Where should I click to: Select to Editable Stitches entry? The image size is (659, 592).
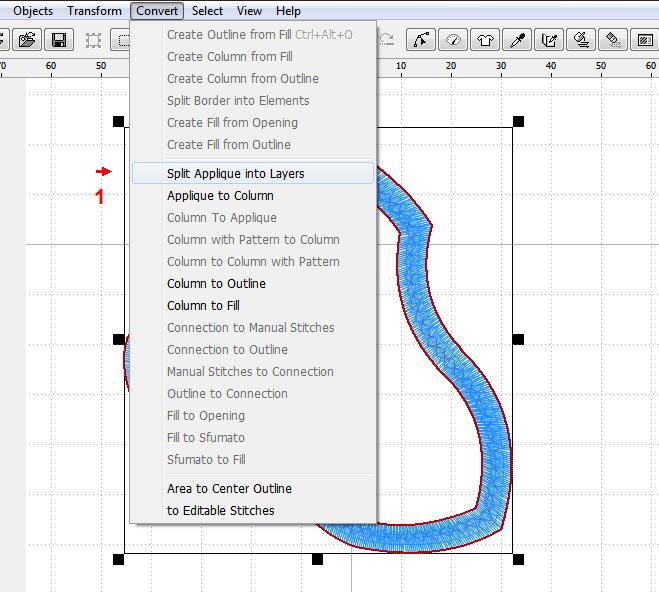(x=220, y=511)
